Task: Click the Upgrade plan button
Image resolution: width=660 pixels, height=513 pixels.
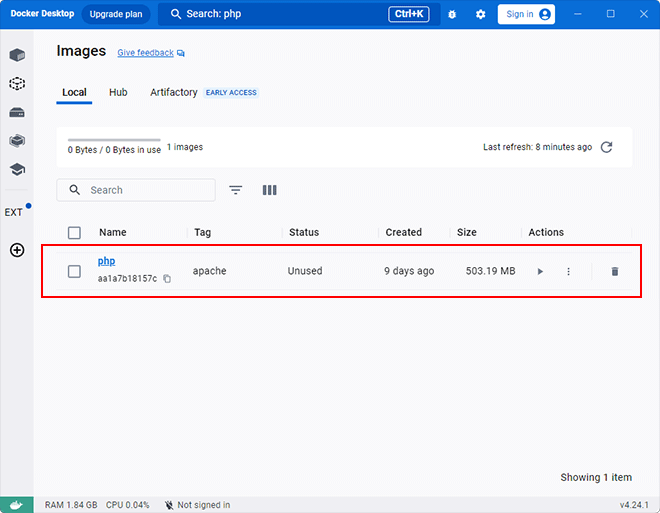Action: [116, 14]
